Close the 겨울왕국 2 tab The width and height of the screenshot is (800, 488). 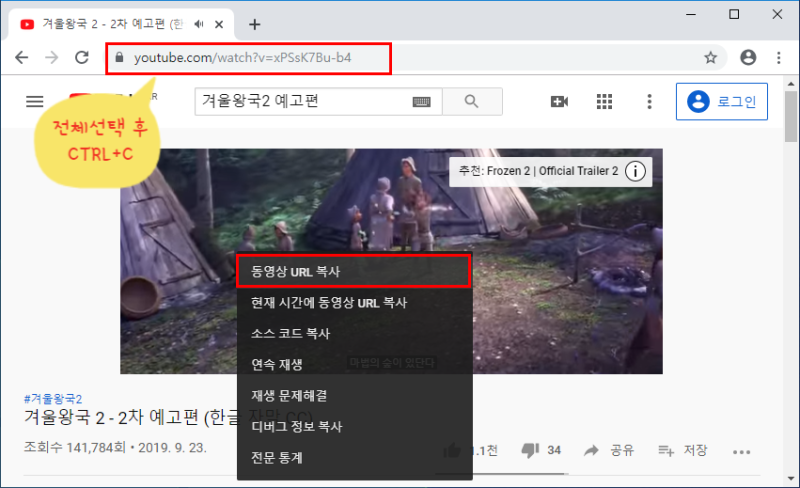click(x=219, y=24)
